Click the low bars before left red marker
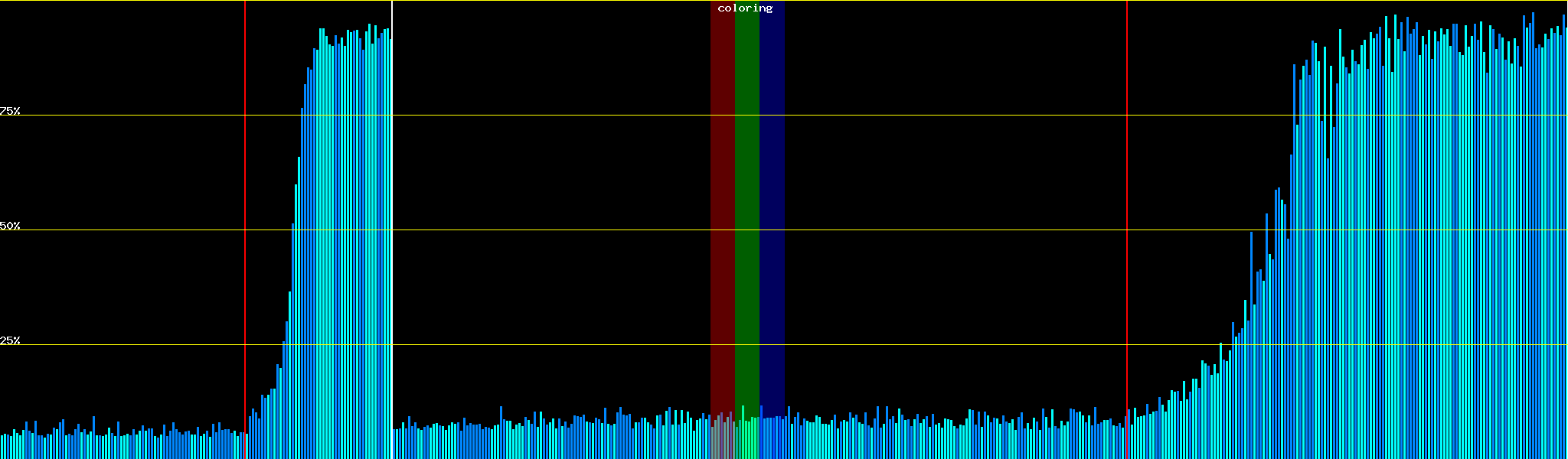This screenshot has height=459, width=1568. 122,444
